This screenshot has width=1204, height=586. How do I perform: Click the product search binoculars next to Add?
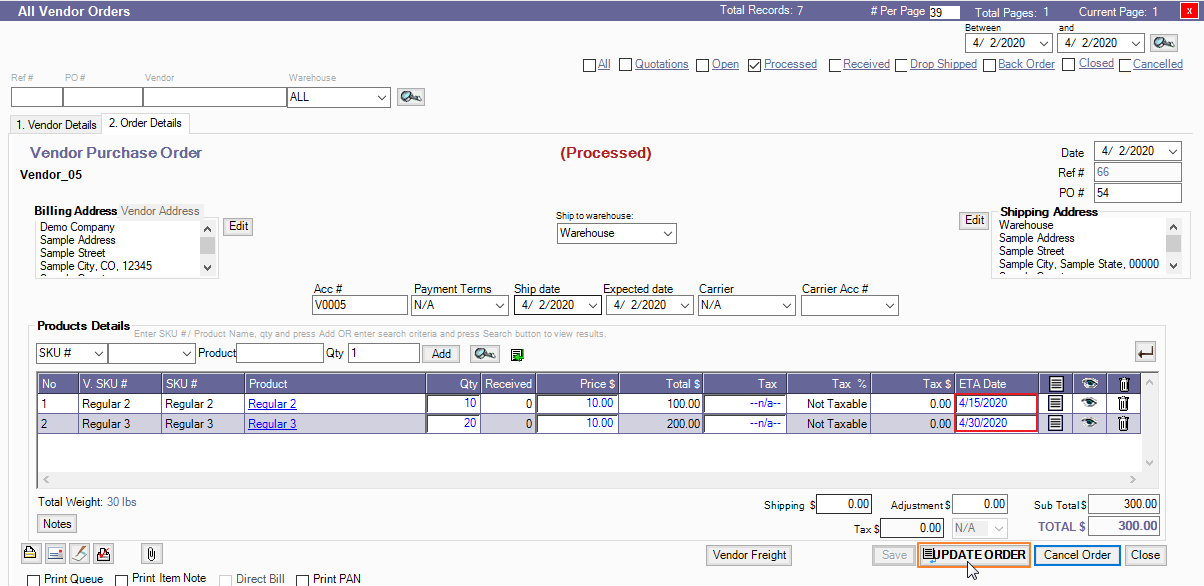[484, 354]
